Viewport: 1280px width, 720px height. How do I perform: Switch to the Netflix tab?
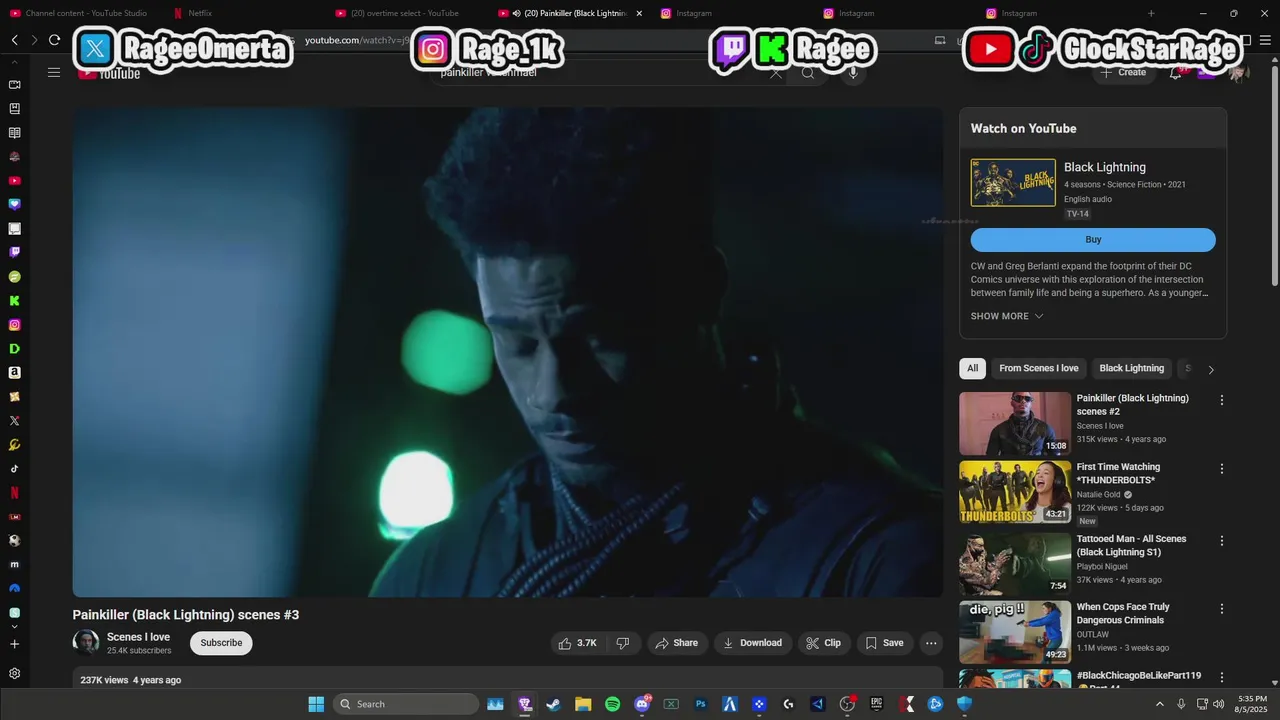[x=200, y=13]
